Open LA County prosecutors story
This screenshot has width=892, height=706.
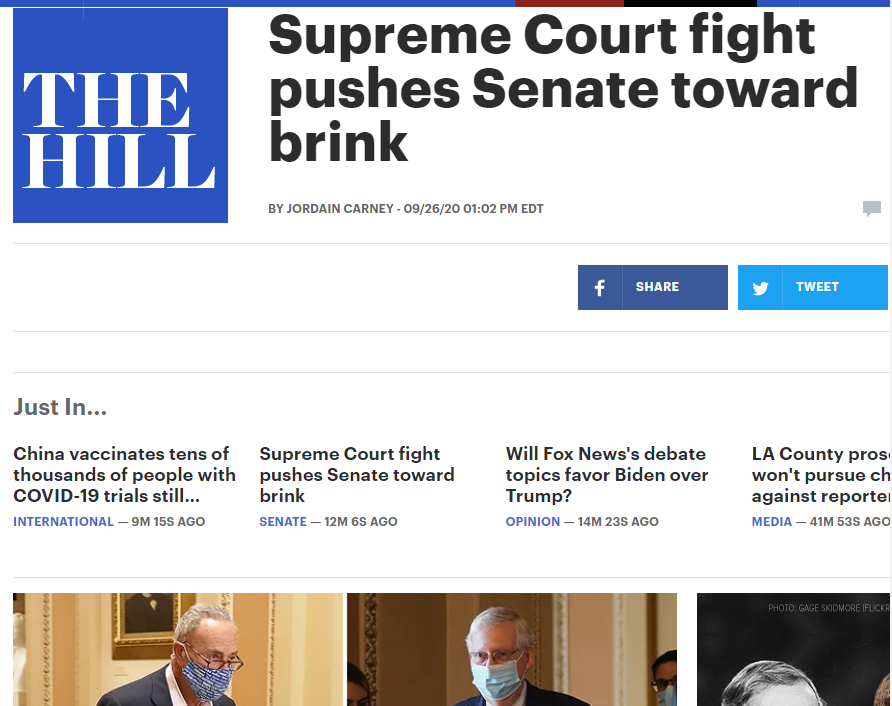point(821,475)
